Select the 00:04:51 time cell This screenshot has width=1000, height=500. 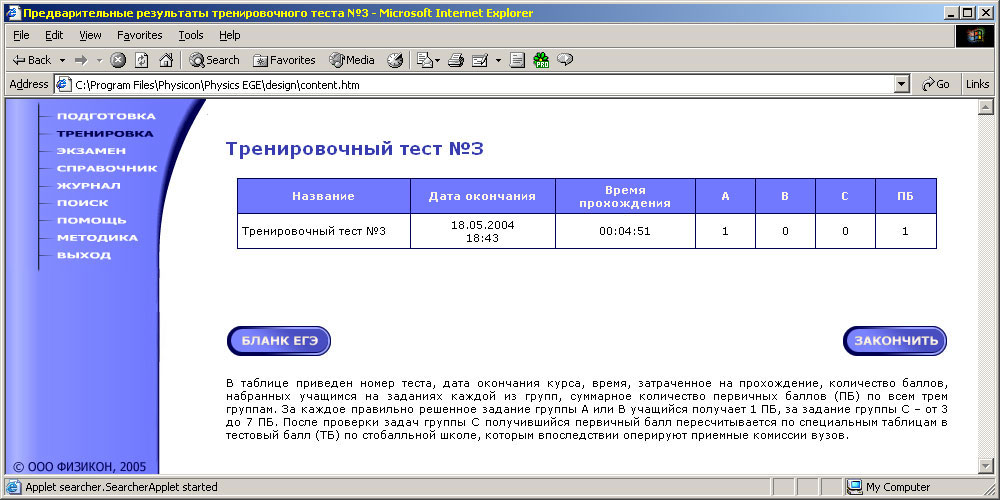click(626, 231)
